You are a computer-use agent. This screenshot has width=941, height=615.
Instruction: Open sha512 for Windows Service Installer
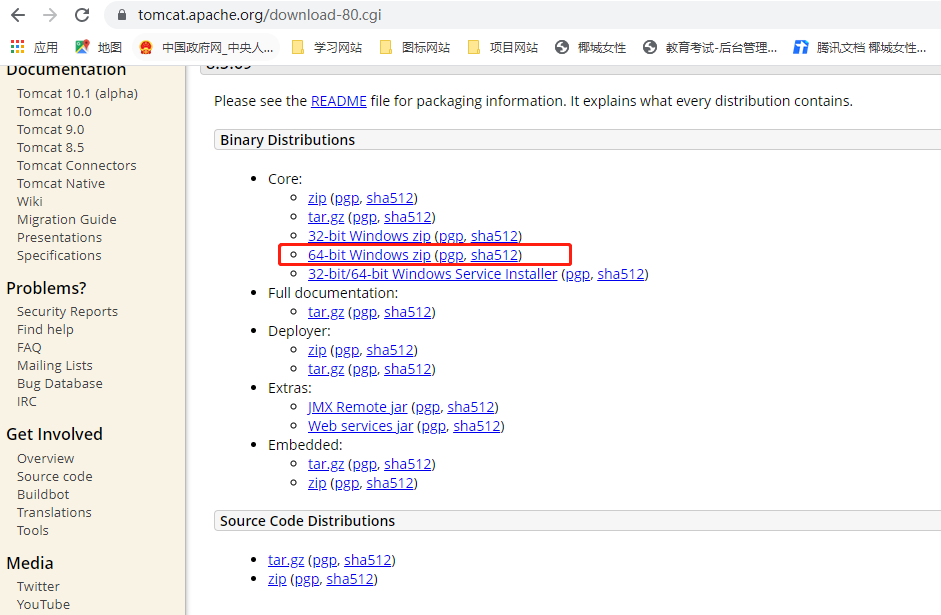tap(621, 274)
